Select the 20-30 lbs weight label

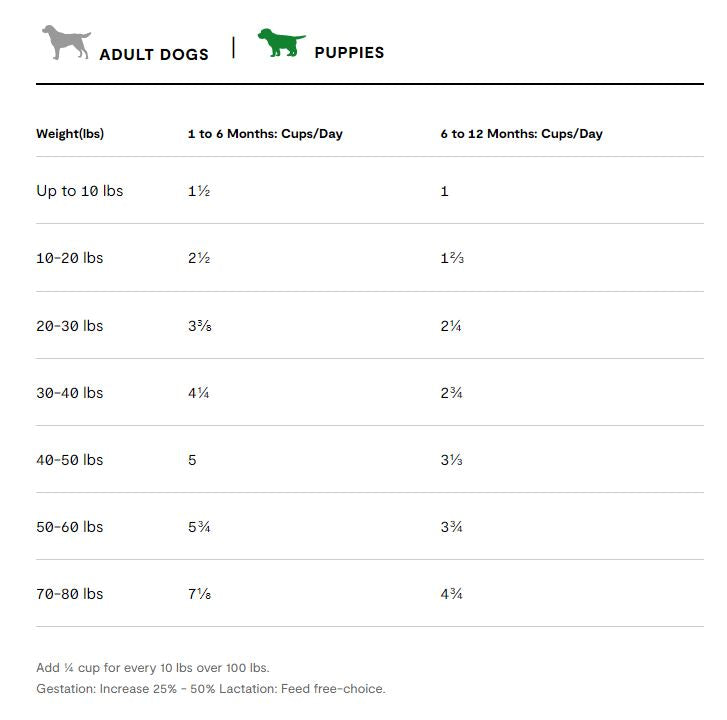tap(70, 326)
